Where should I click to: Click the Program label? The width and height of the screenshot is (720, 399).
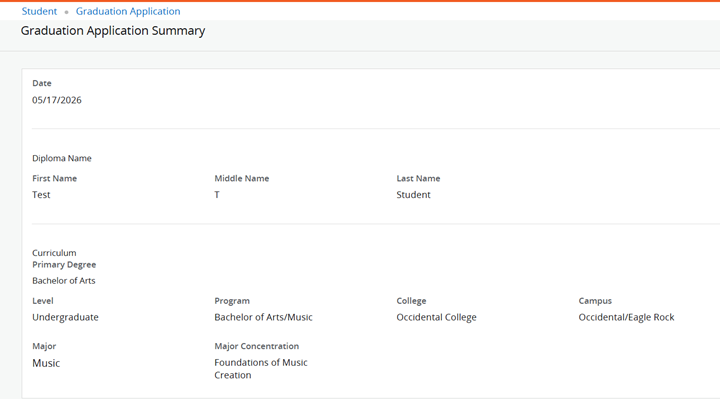tap(232, 301)
